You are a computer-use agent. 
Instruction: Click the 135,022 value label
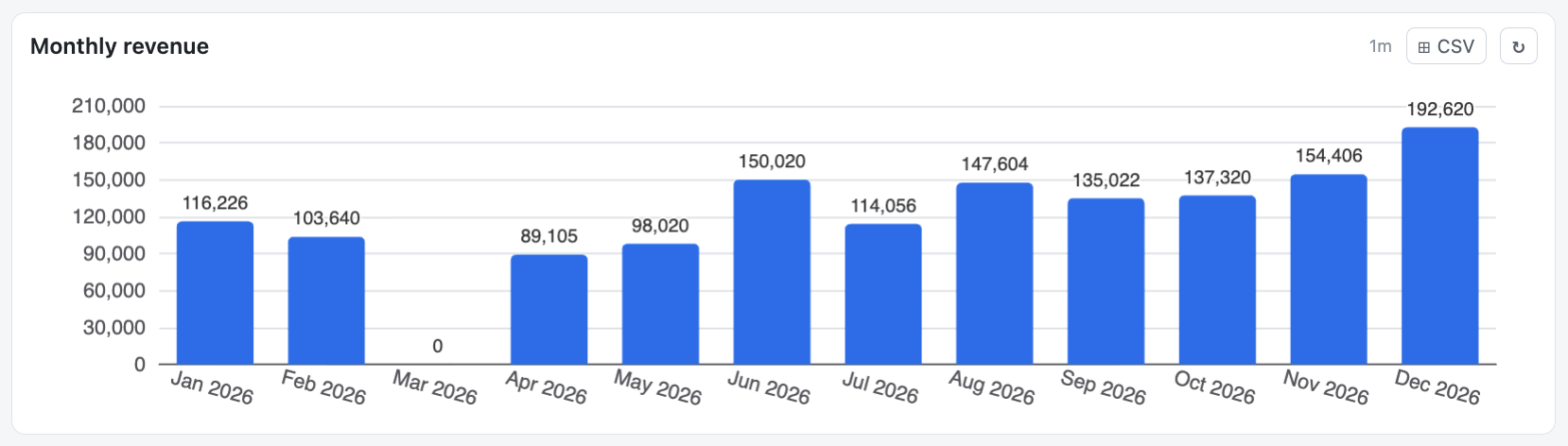[x=1106, y=180]
